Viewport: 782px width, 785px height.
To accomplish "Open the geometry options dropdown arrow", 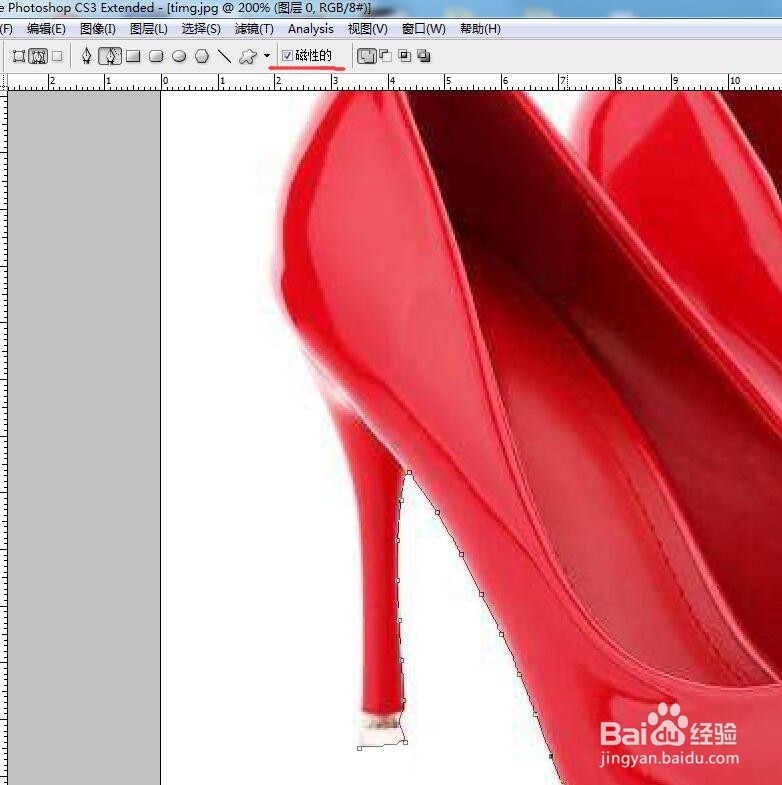I will coord(267,56).
